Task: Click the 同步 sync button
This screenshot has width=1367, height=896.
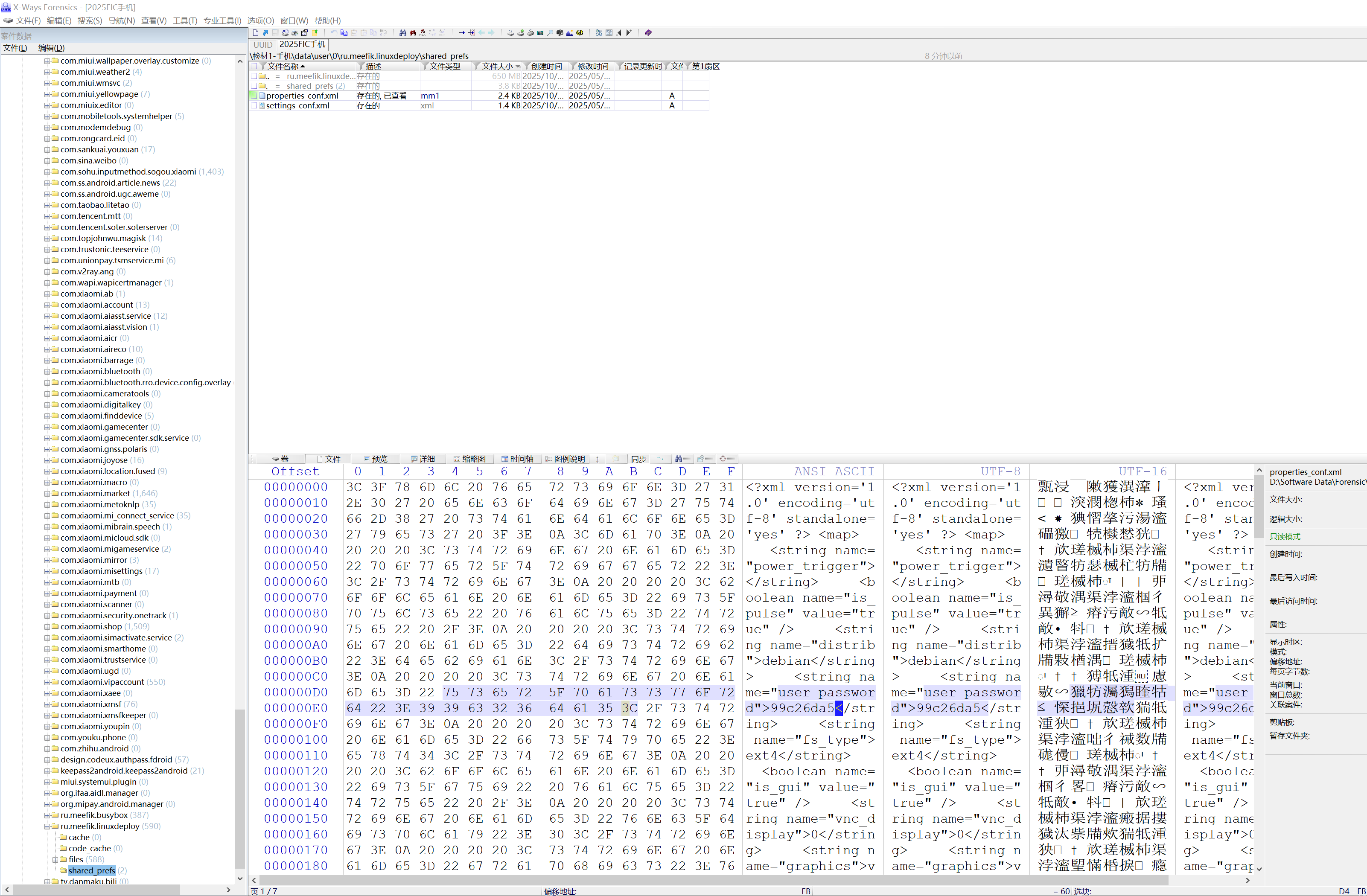Action: pyautogui.click(x=638, y=459)
